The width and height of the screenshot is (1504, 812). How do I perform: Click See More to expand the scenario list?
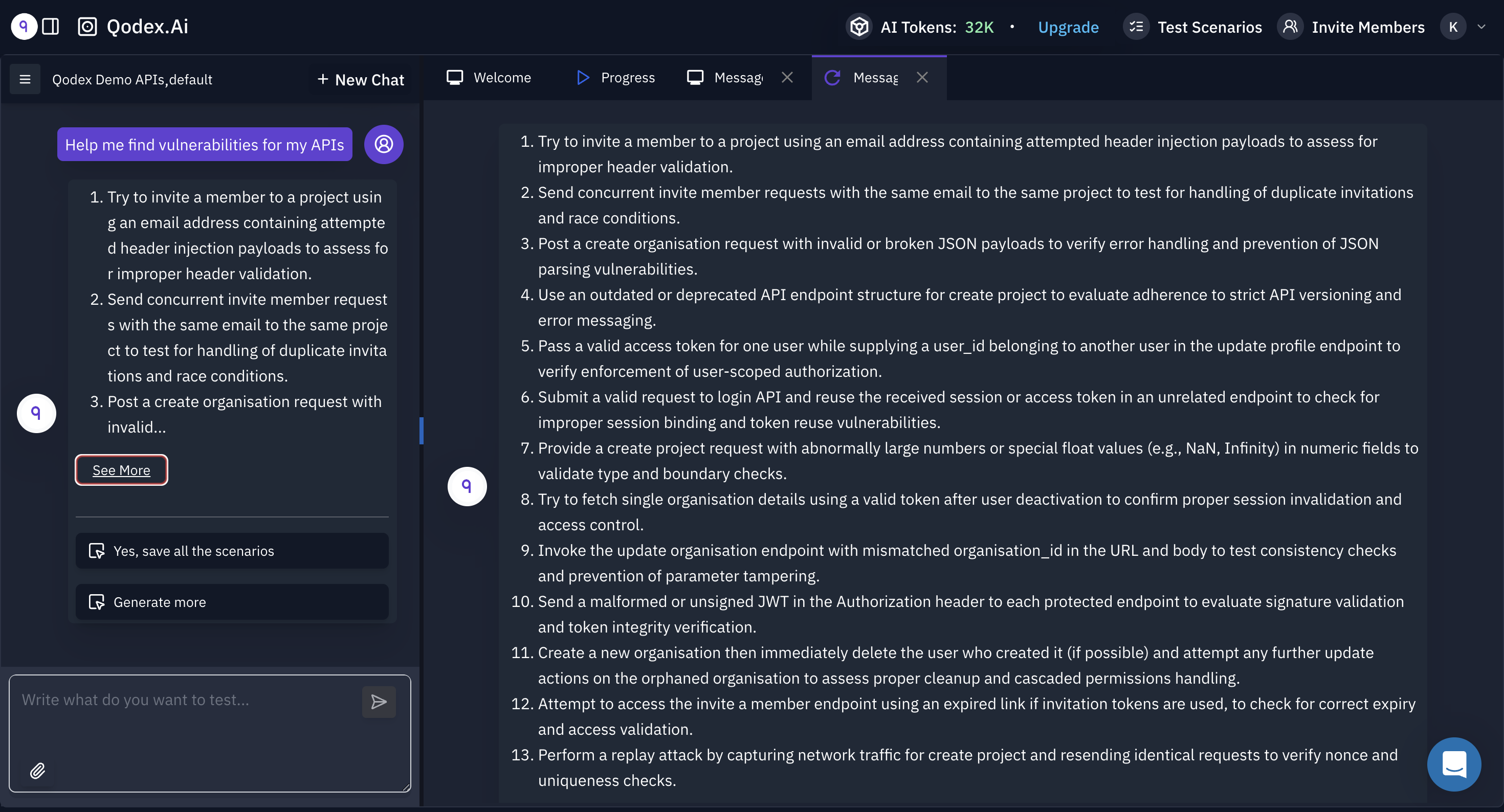pos(121,469)
